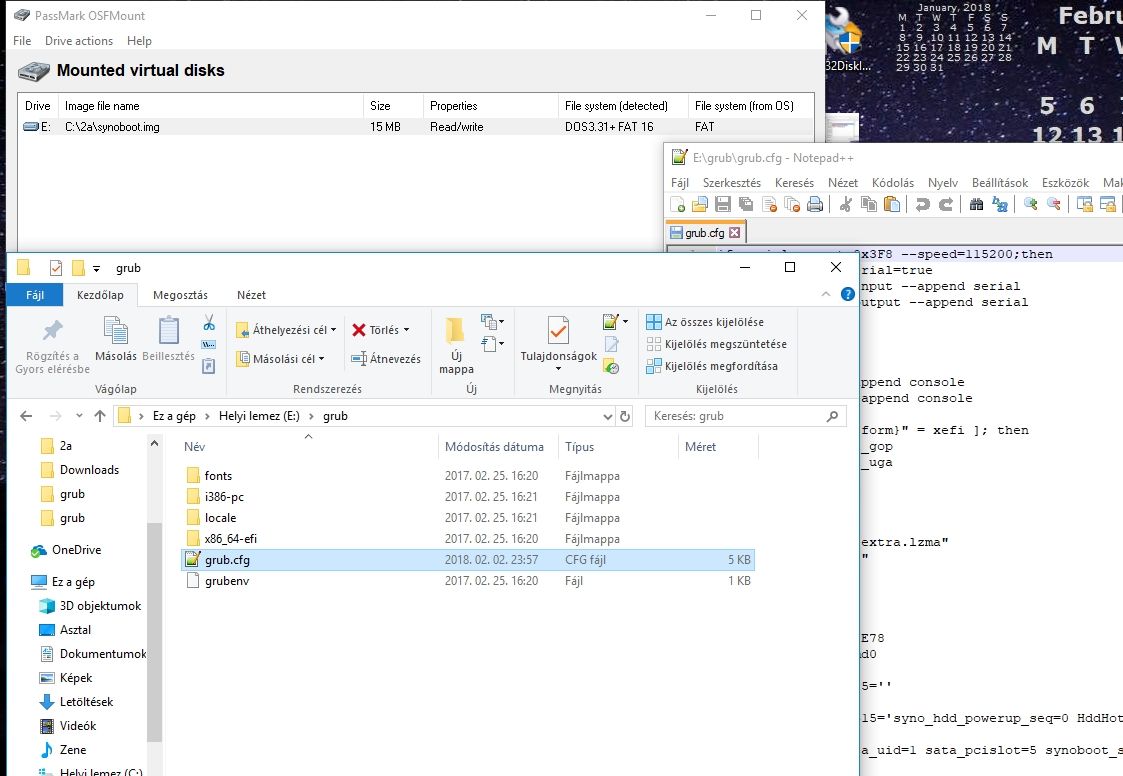
Task: Open Explorer help question mark icon
Action: pyautogui.click(x=847, y=294)
